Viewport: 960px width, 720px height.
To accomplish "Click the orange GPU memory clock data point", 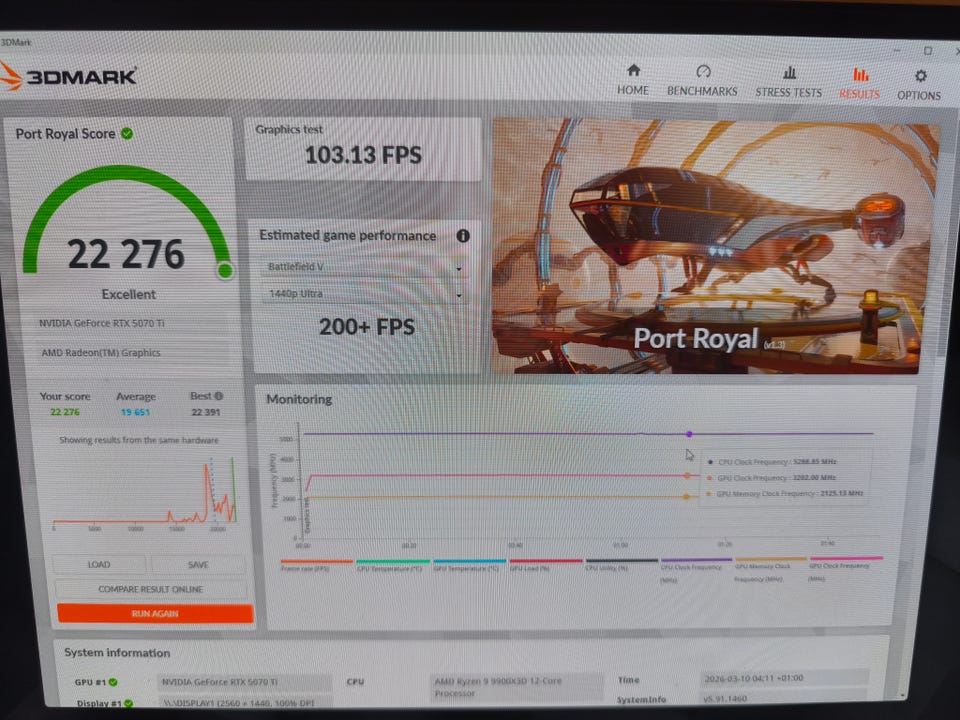I will [686, 497].
